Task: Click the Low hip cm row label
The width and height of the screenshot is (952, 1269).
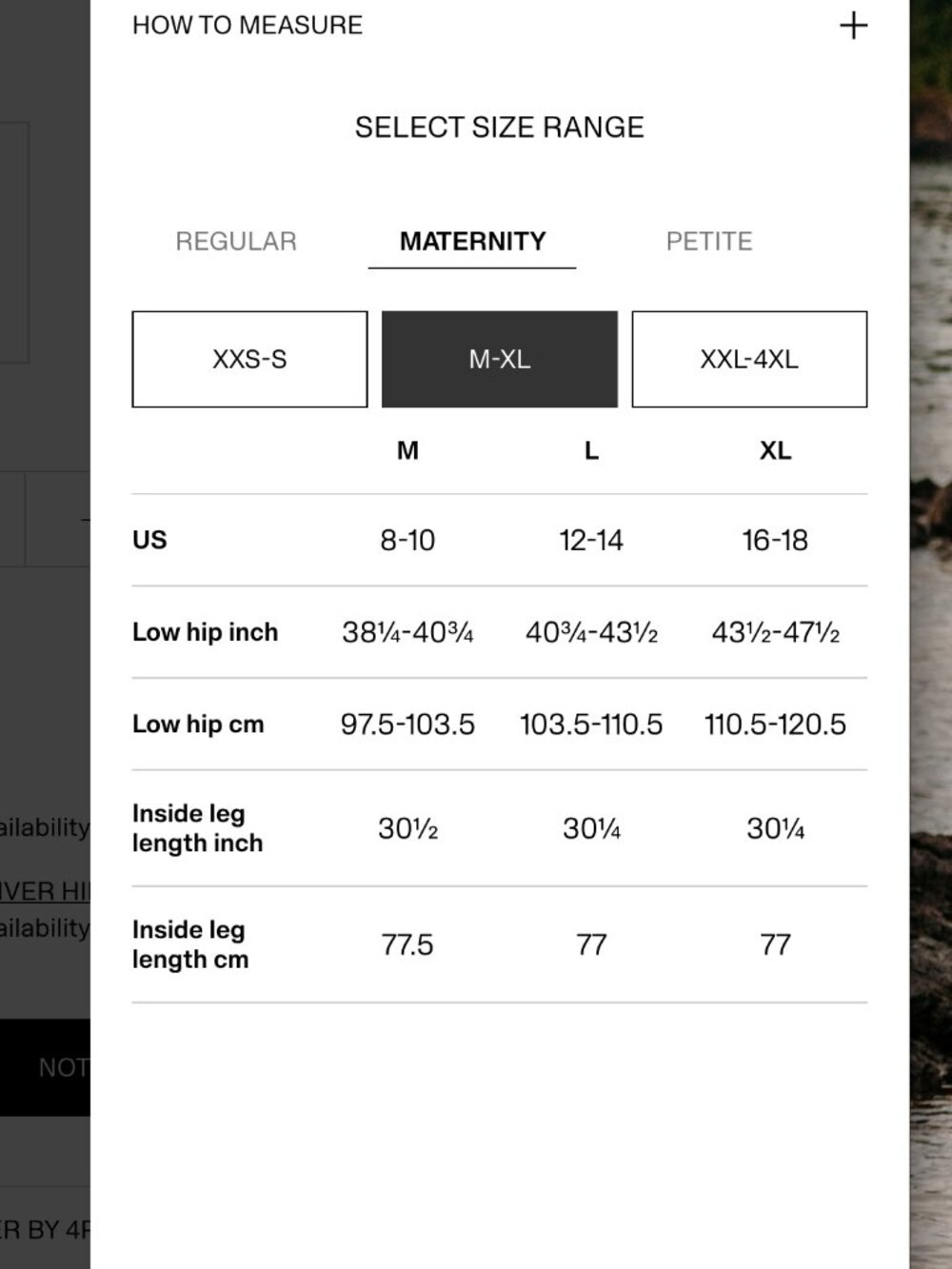Action: [198, 724]
